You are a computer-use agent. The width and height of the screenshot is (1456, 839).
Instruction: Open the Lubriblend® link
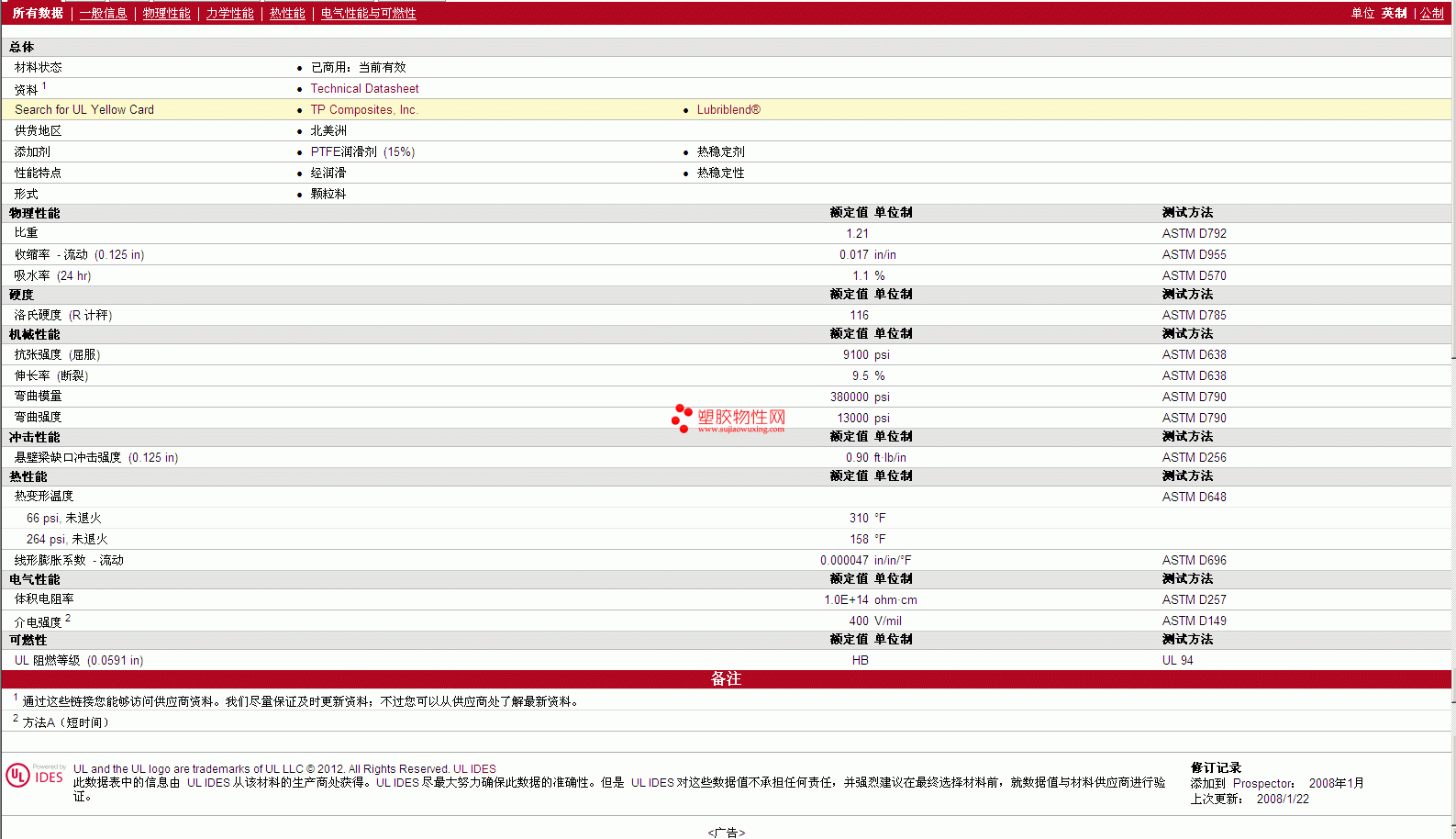tap(728, 109)
